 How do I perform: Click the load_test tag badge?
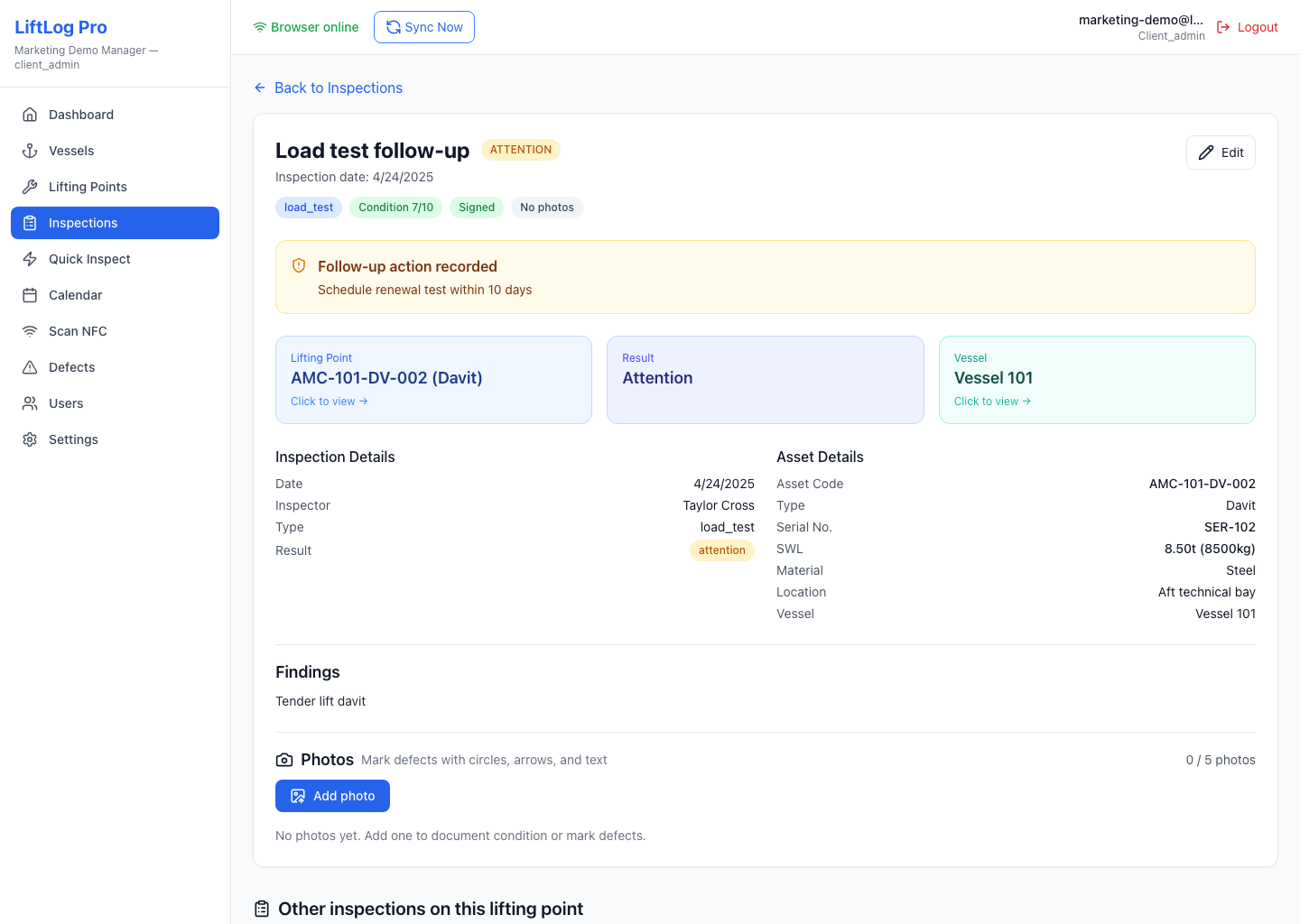(309, 208)
